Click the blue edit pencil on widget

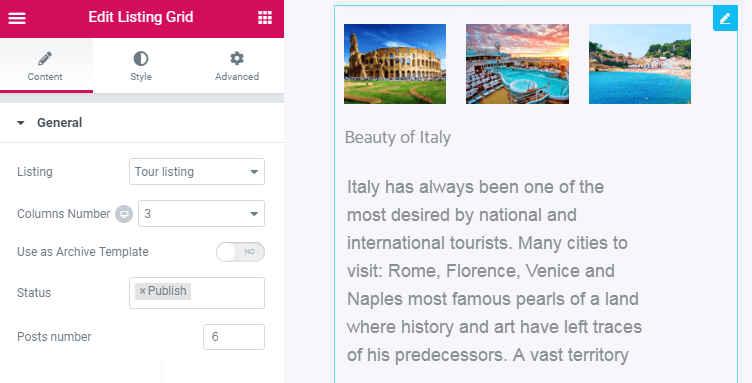(x=725, y=19)
